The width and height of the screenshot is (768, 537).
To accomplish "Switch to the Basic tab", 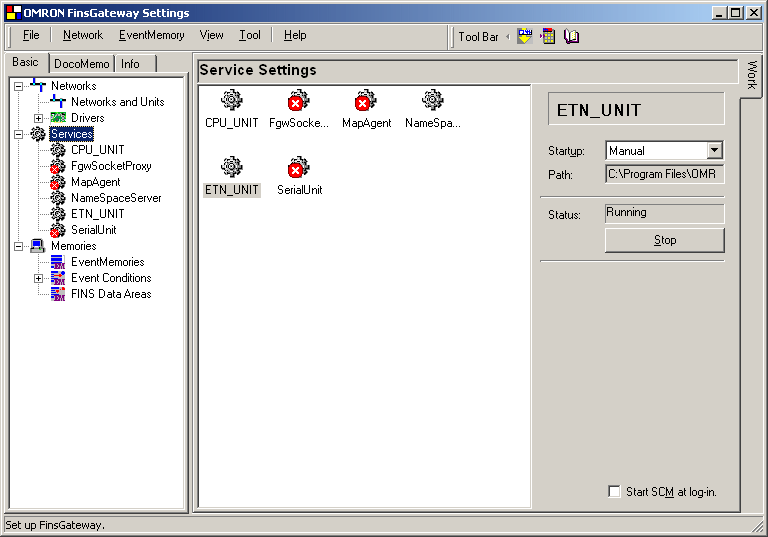I will click(x=25, y=62).
